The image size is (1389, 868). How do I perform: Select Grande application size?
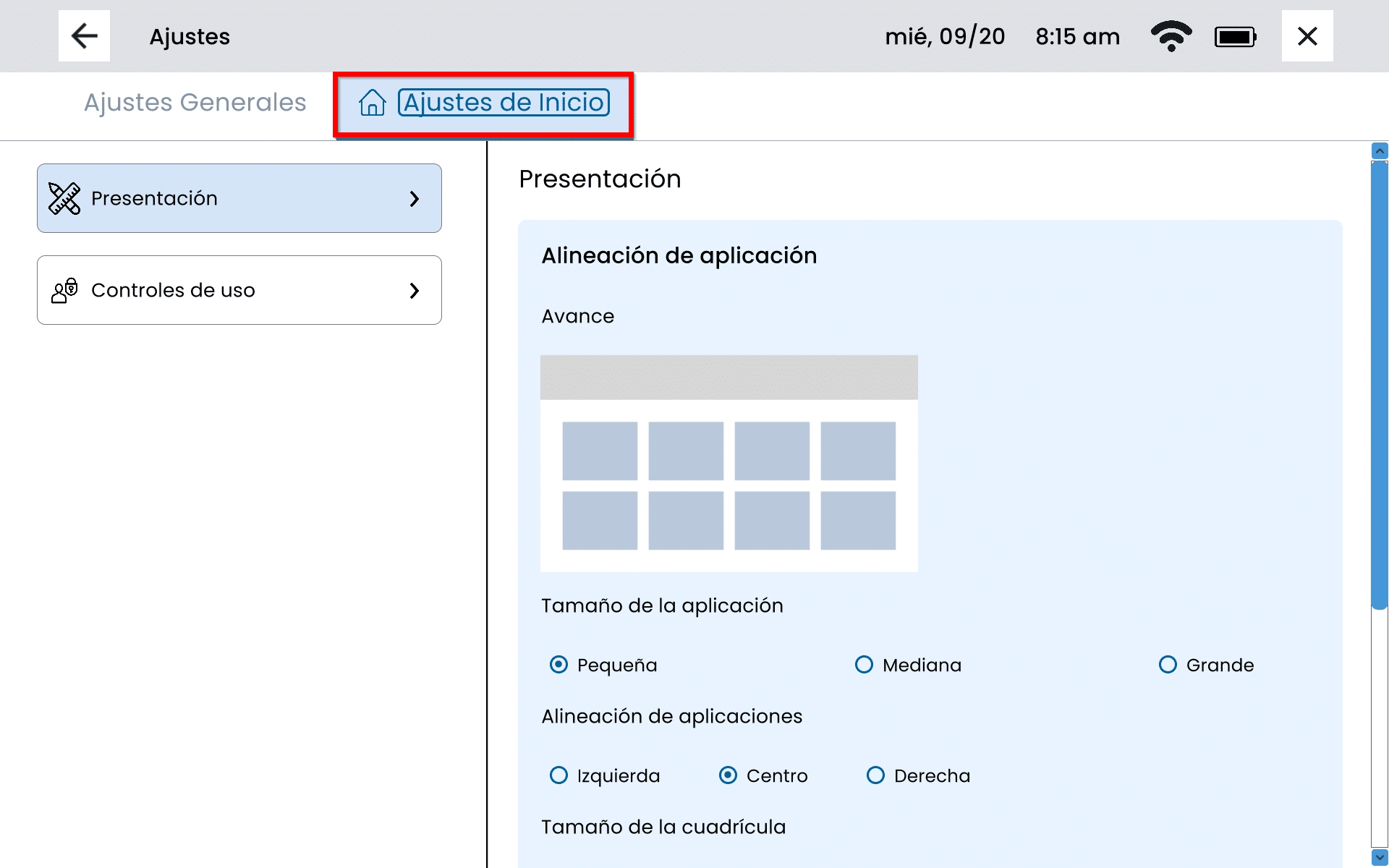coord(1168,664)
